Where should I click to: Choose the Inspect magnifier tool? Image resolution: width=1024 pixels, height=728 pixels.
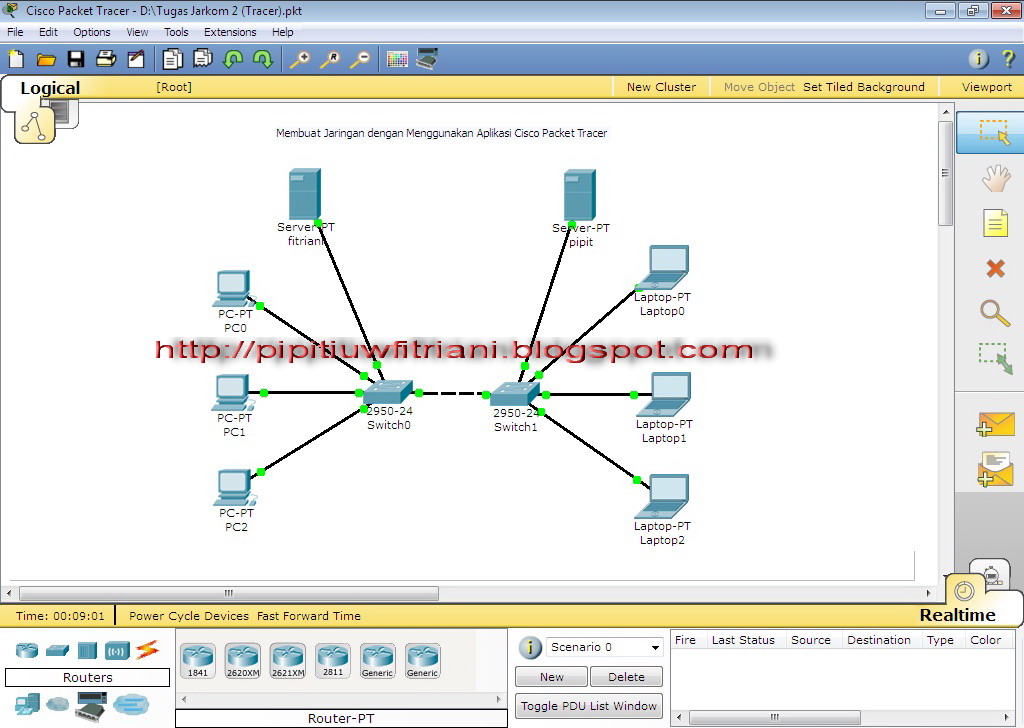(995, 313)
